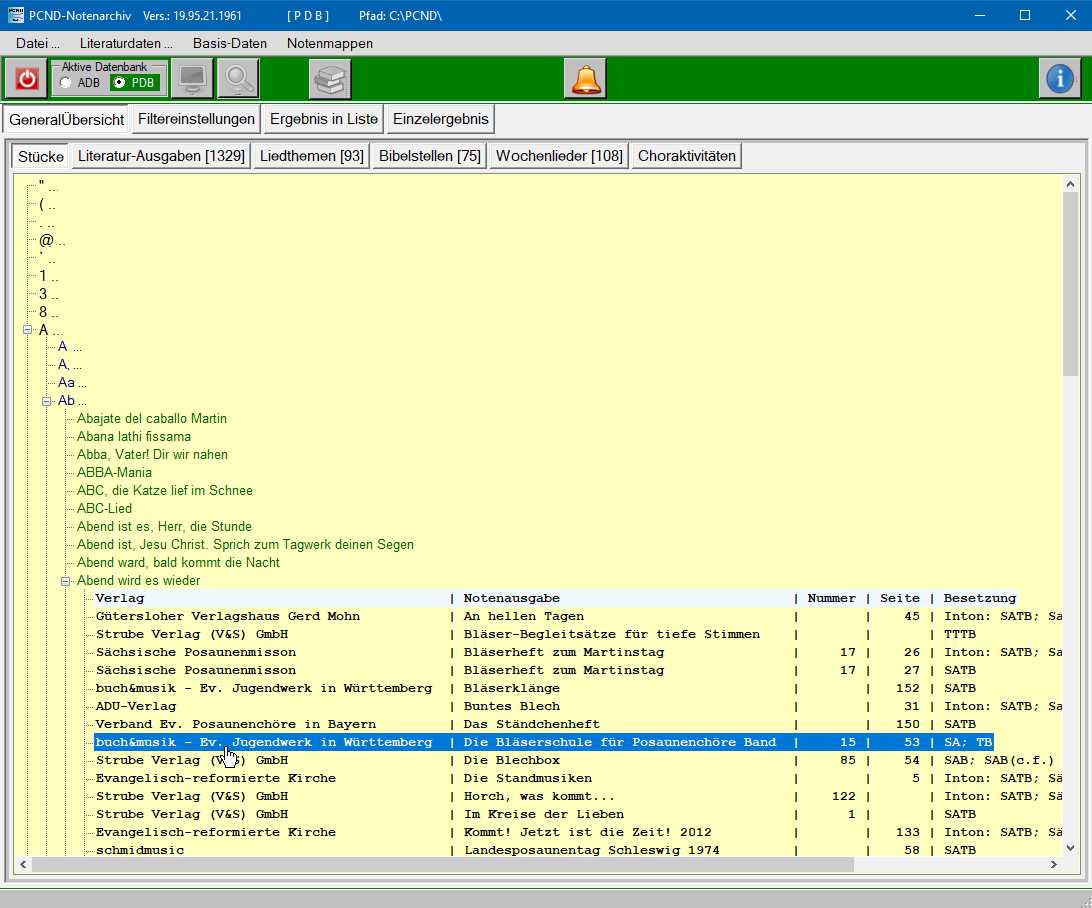Collapse the 'Ab ...' tree node
The image size is (1092, 908).
point(47,401)
